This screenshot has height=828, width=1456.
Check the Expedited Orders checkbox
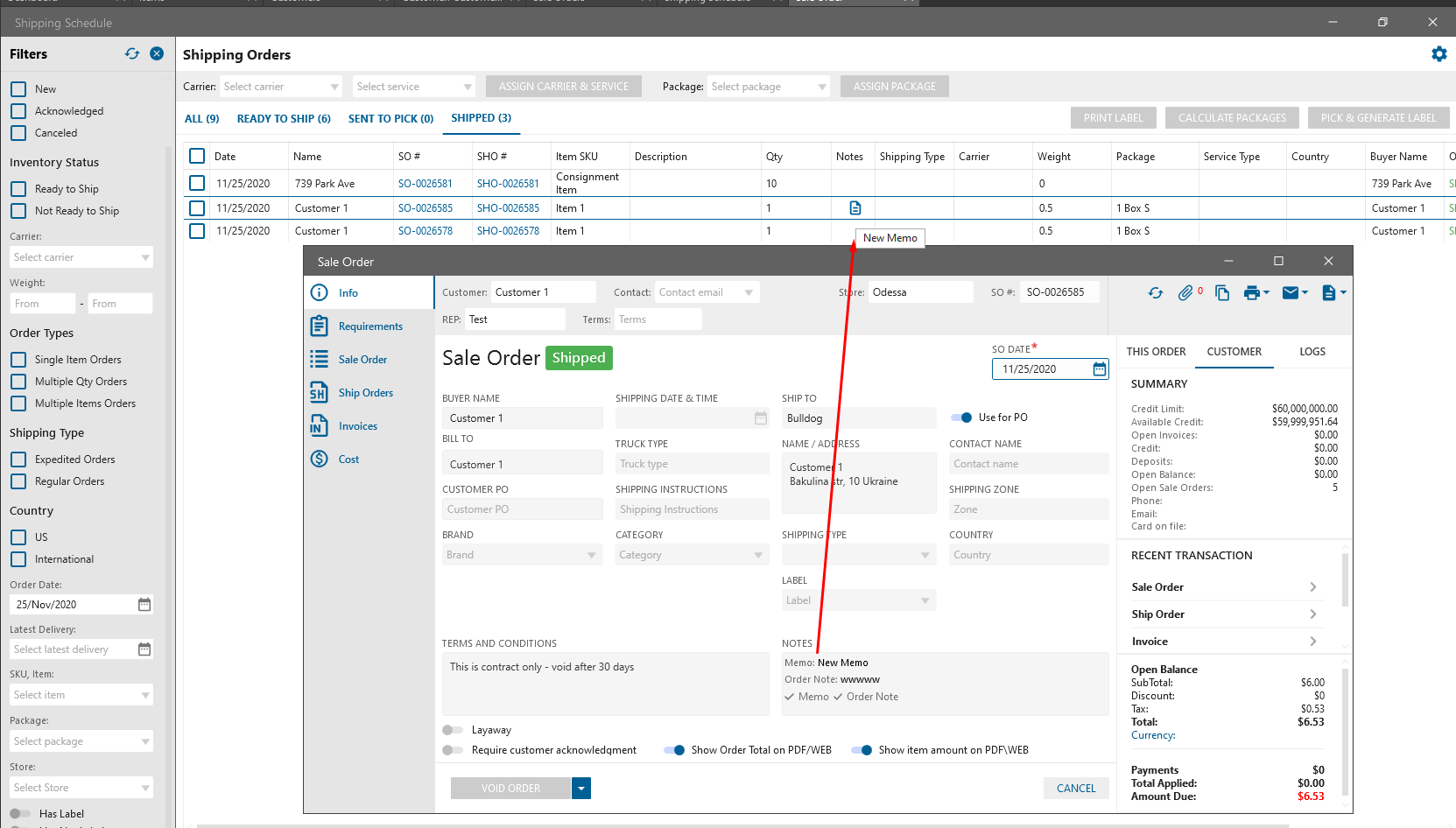point(18,460)
